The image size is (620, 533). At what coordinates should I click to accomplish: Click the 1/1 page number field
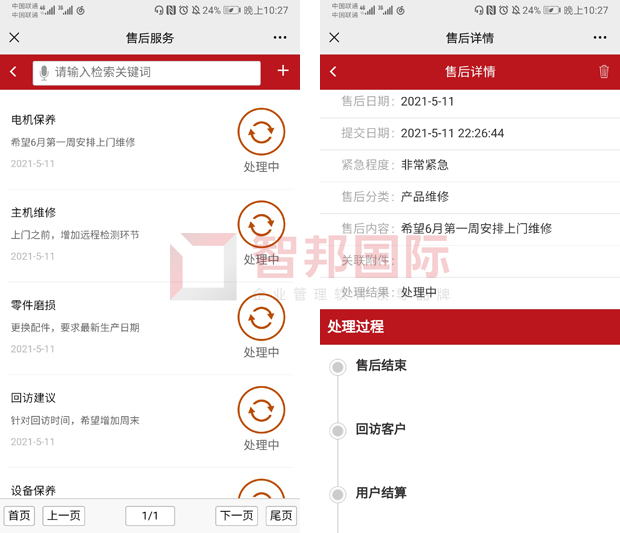[150, 516]
